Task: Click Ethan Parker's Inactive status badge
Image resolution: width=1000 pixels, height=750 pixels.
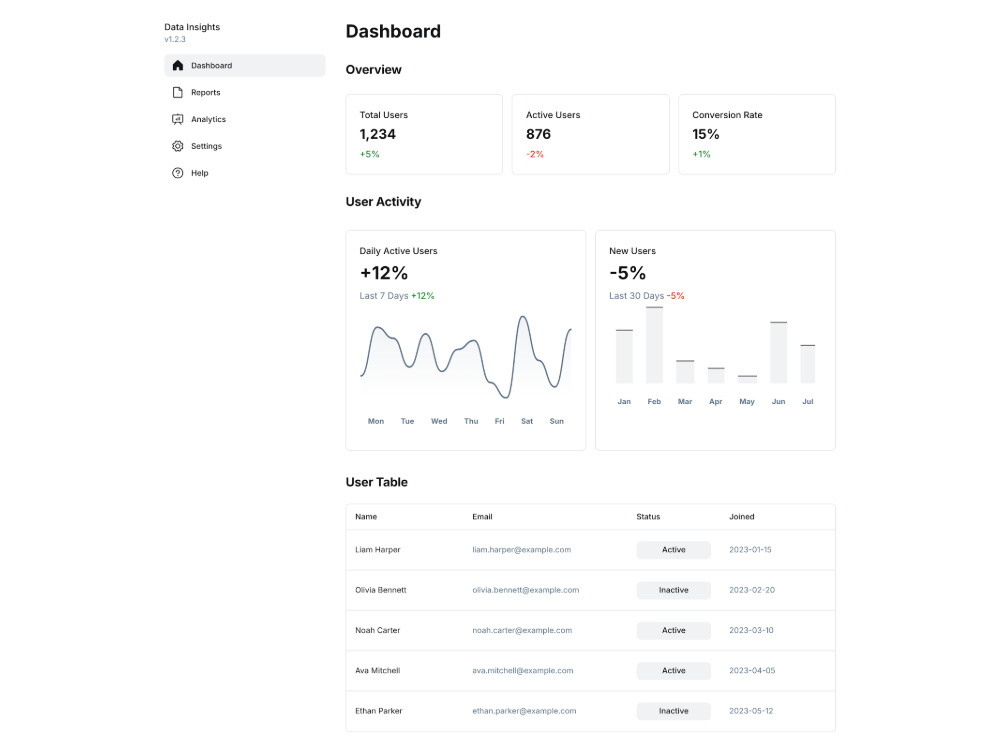Action: coord(673,711)
